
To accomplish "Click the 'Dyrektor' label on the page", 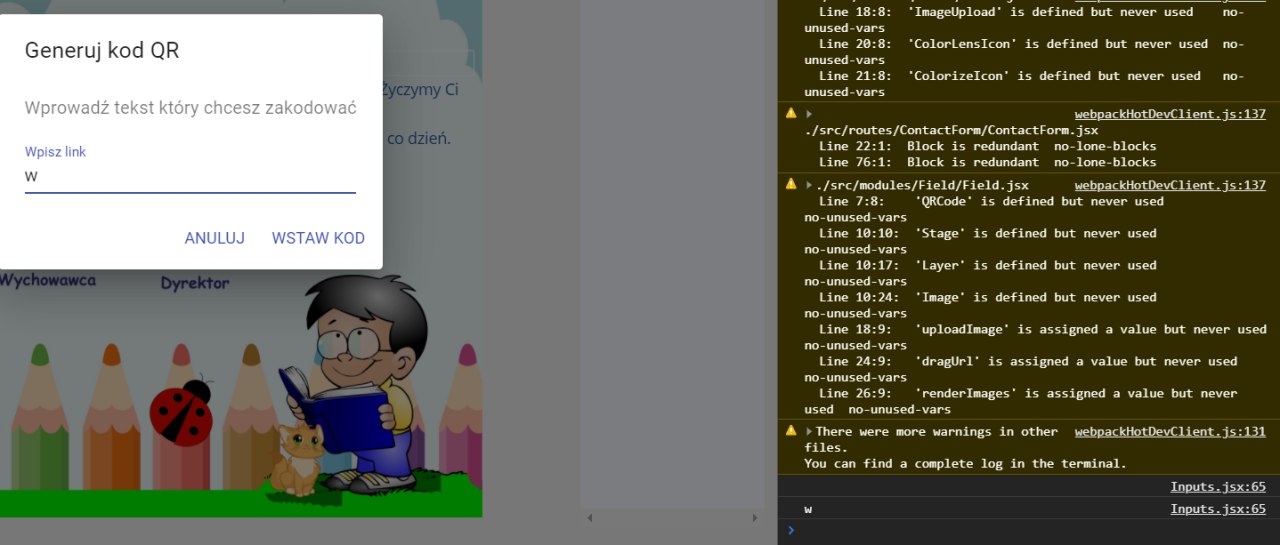I will (195, 284).
